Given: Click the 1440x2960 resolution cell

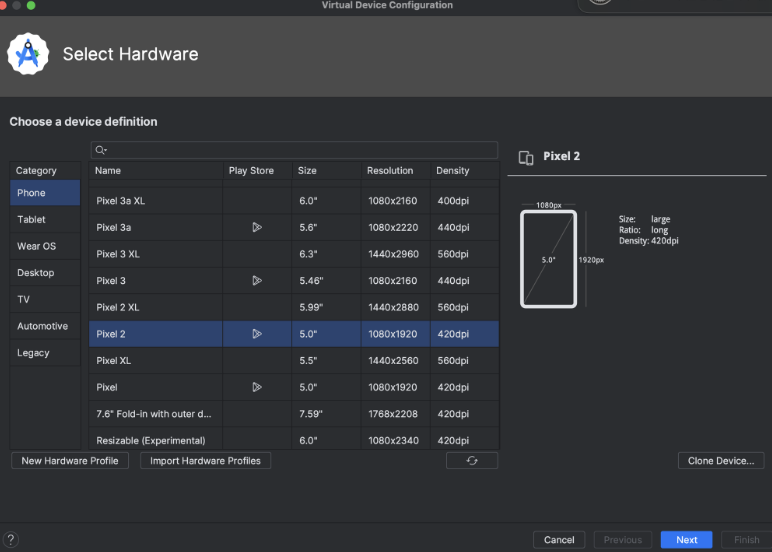Looking at the screenshot, I should click(396, 254).
